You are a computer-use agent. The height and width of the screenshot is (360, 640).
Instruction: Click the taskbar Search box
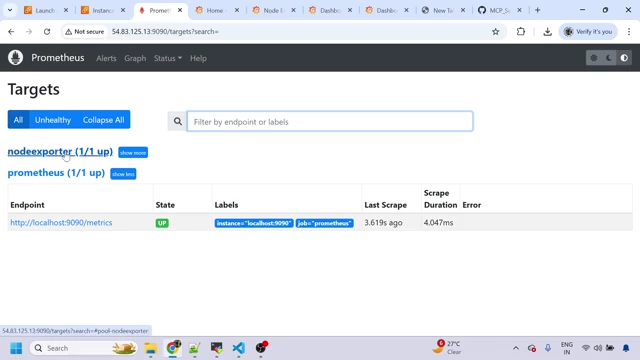click(x=83, y=348)
